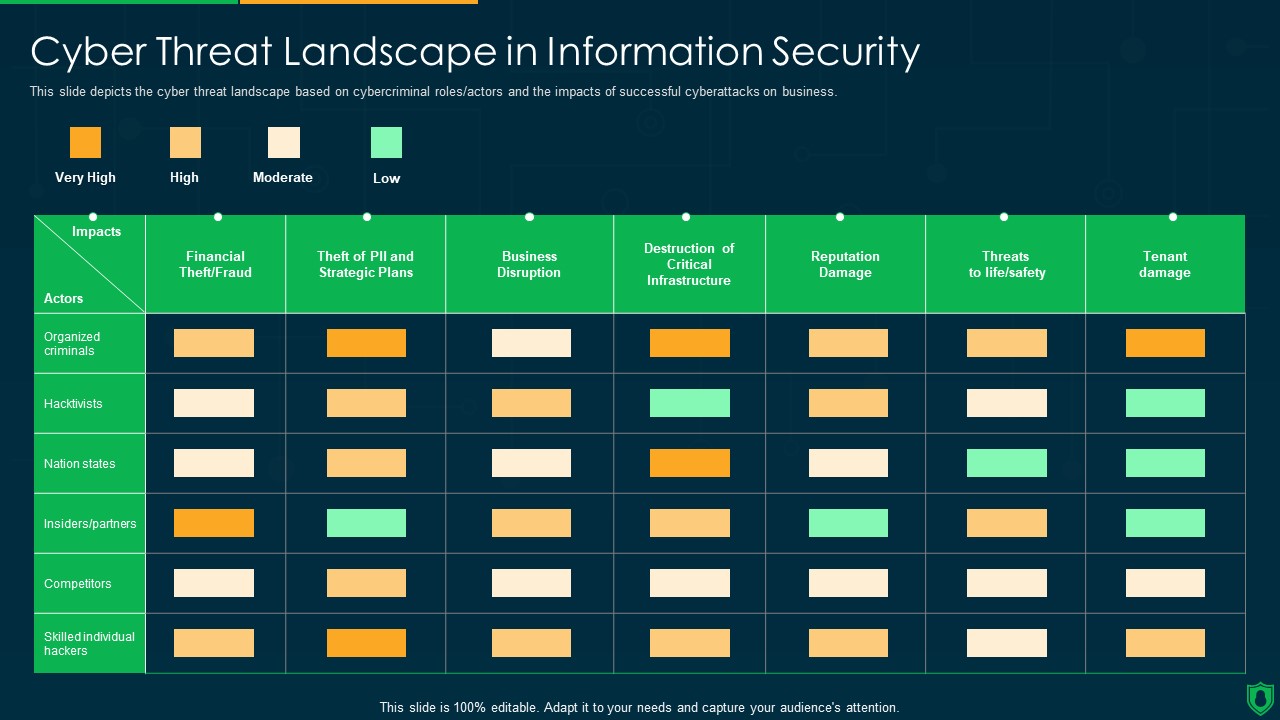Select the Skilled individual hackers row label
Screen dimensions: 1280x720
[89, 644]
